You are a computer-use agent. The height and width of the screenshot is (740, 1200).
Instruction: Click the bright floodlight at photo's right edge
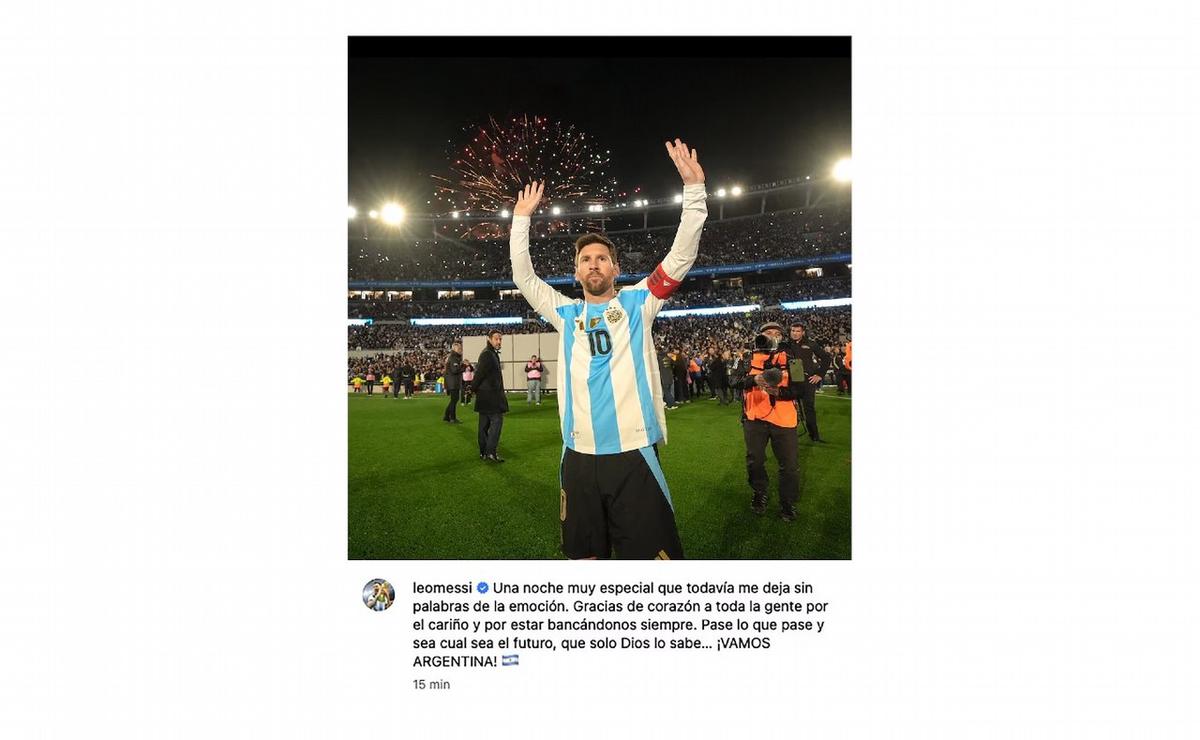[x=842, y=170]
